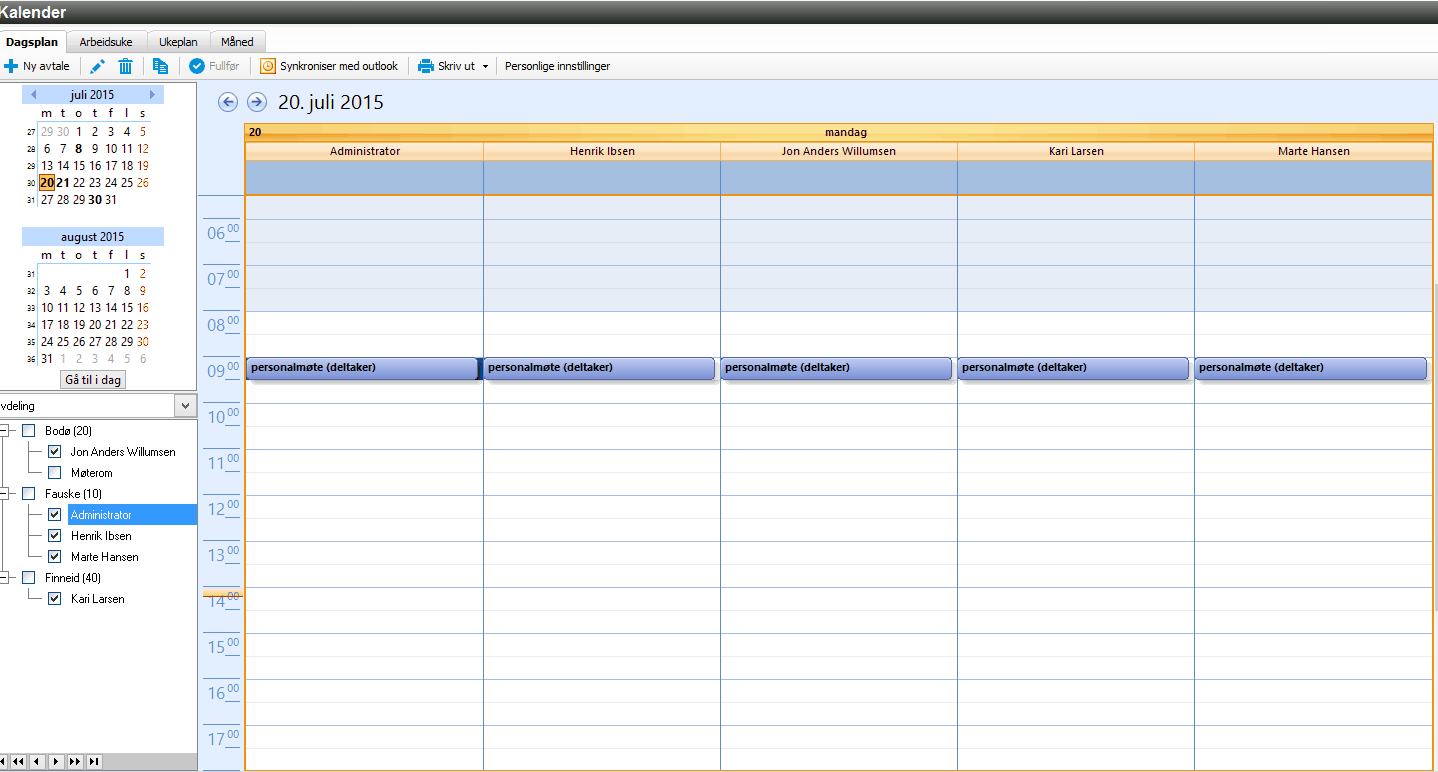This screenshot has height=772, width=1438.
Task: Uncheck the Henrik Ibsen checkbox
Action: 55,536
